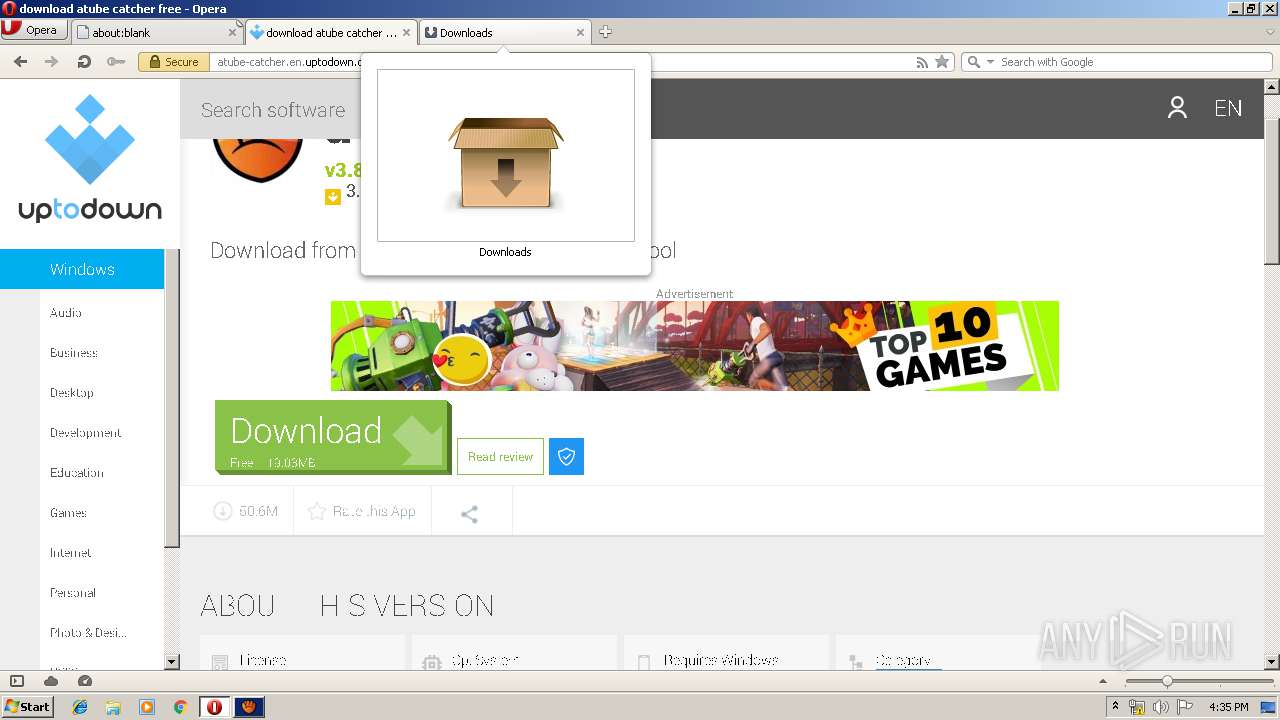Show hidden system tray icons
Image resolution: width=1280 pixels, height=720 pixels.
tap(1115, 707)
